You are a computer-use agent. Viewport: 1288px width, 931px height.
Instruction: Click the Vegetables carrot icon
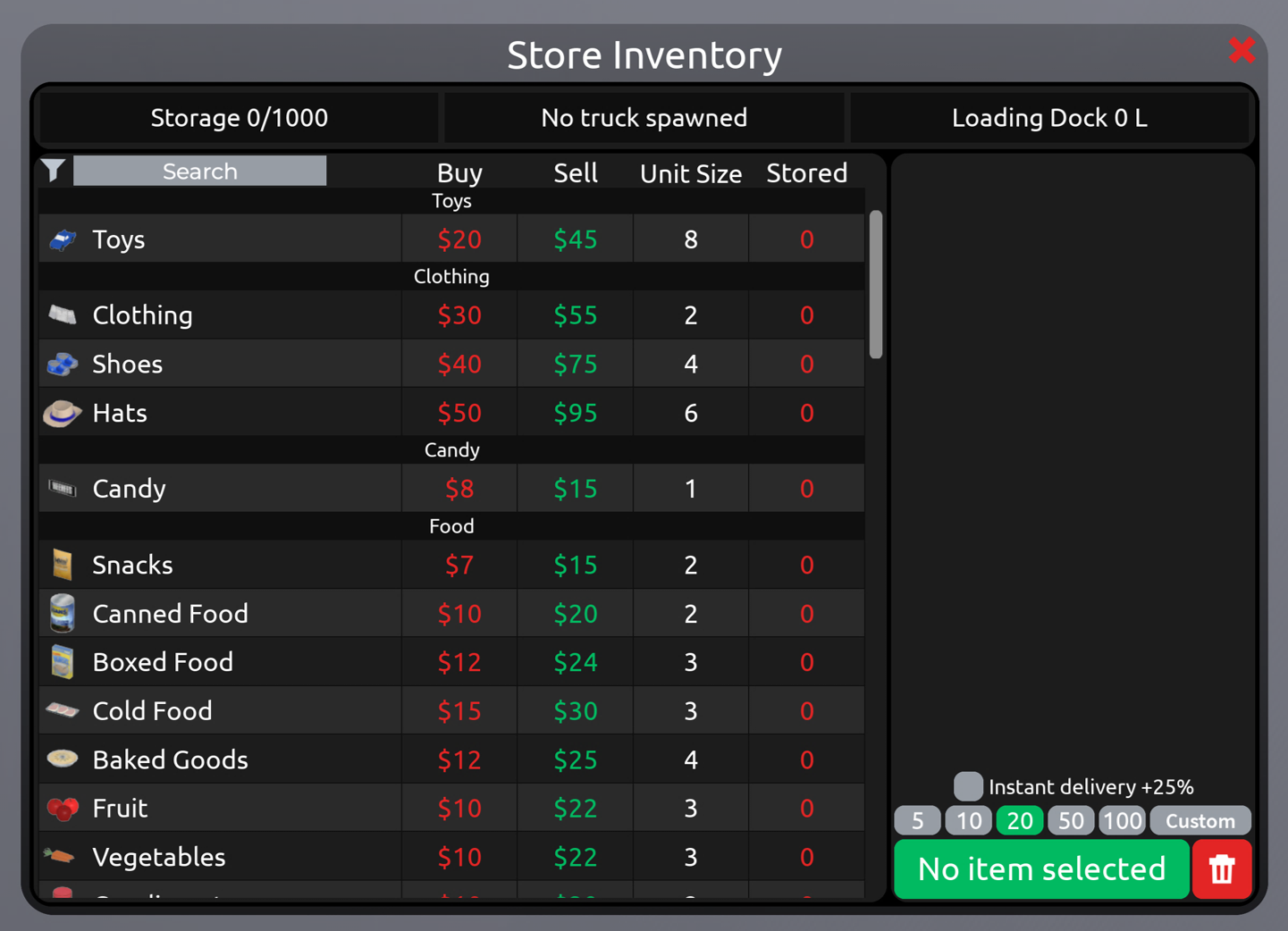pyautogui.click(x=60, y=856)
